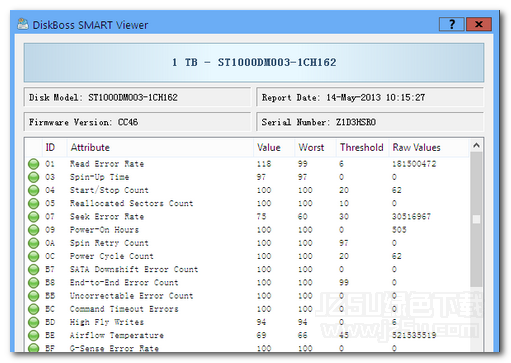Click the Report Date field
This screenshot has width=511, height=363.
tap(370, 97)
